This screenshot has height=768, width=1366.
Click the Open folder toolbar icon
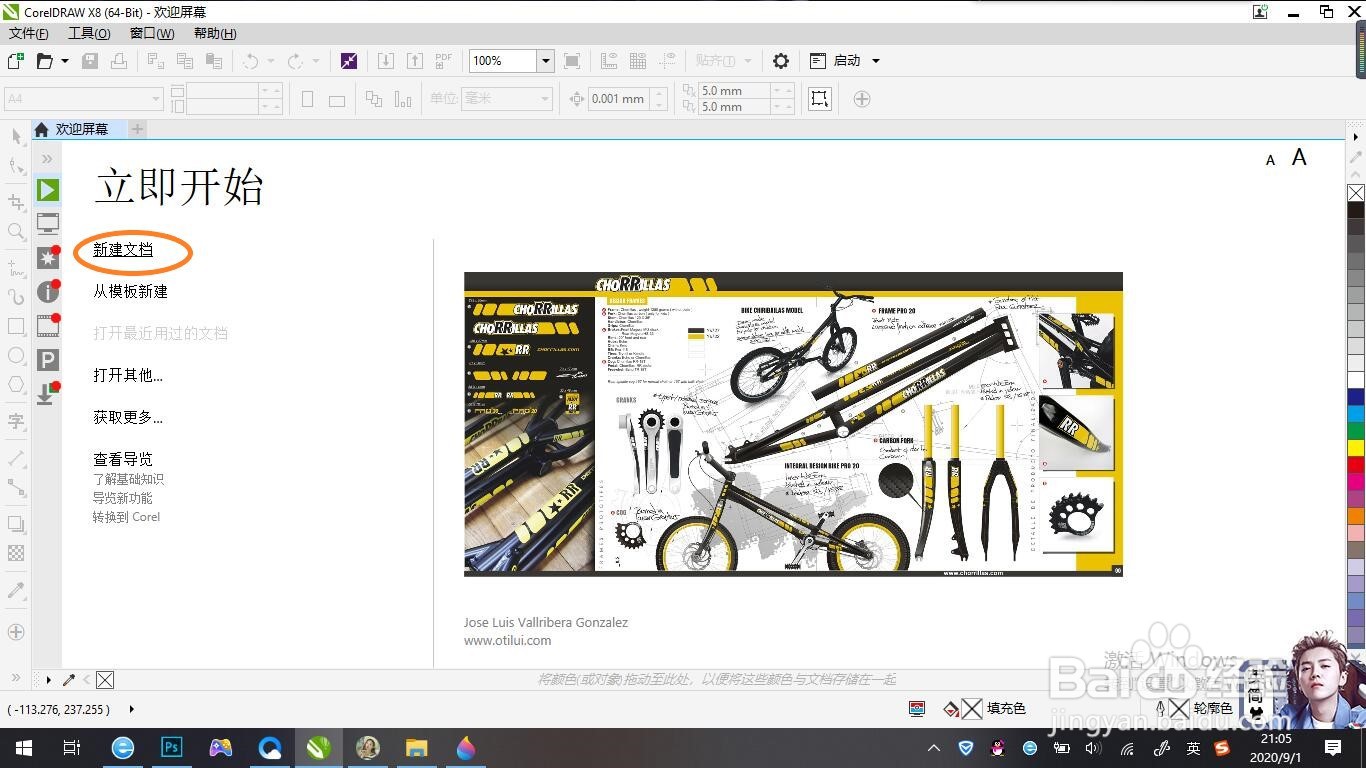tap(45, 61)
